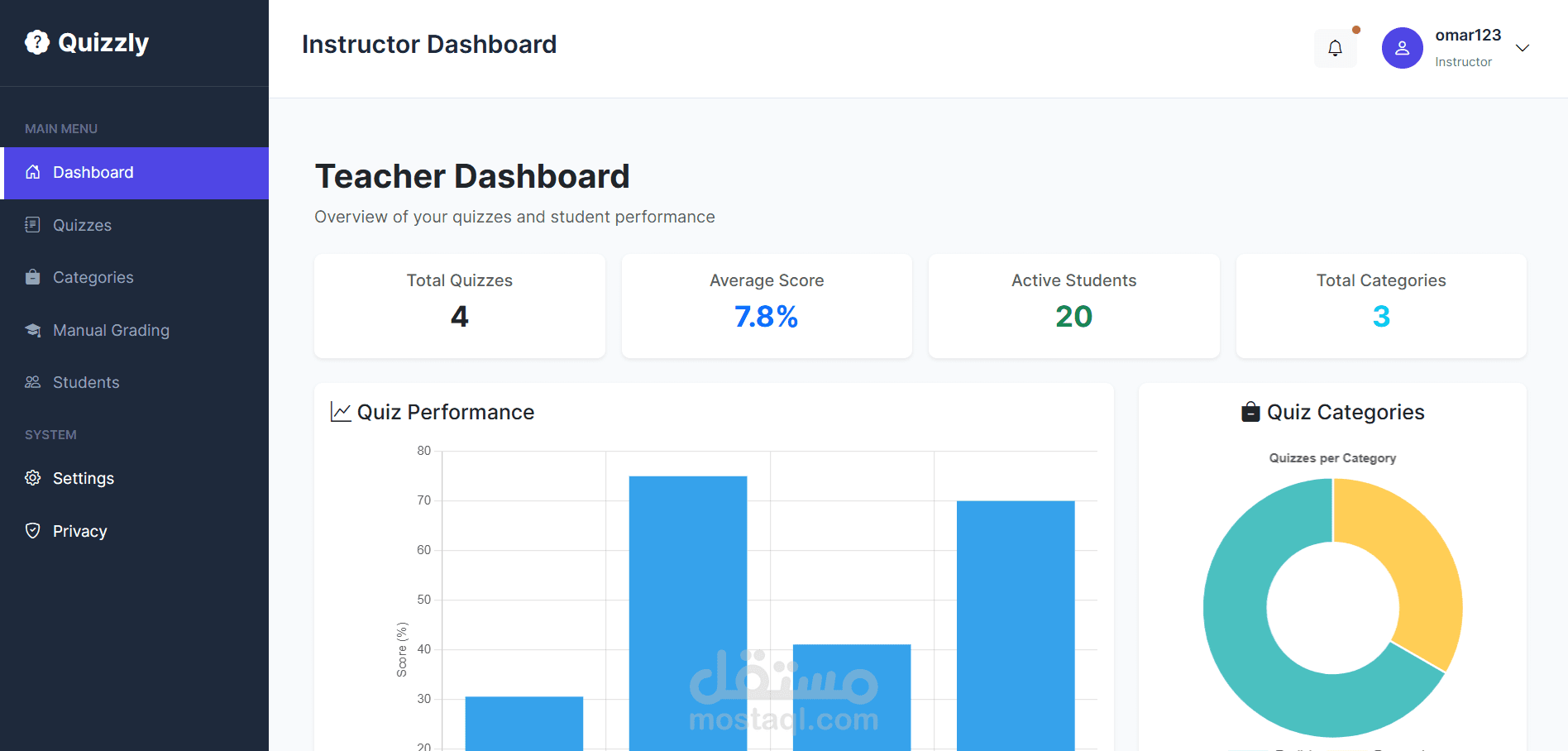1568x751 pixels.
Task: Click the Privacy shield icon
Action: [x=33, y=531]
